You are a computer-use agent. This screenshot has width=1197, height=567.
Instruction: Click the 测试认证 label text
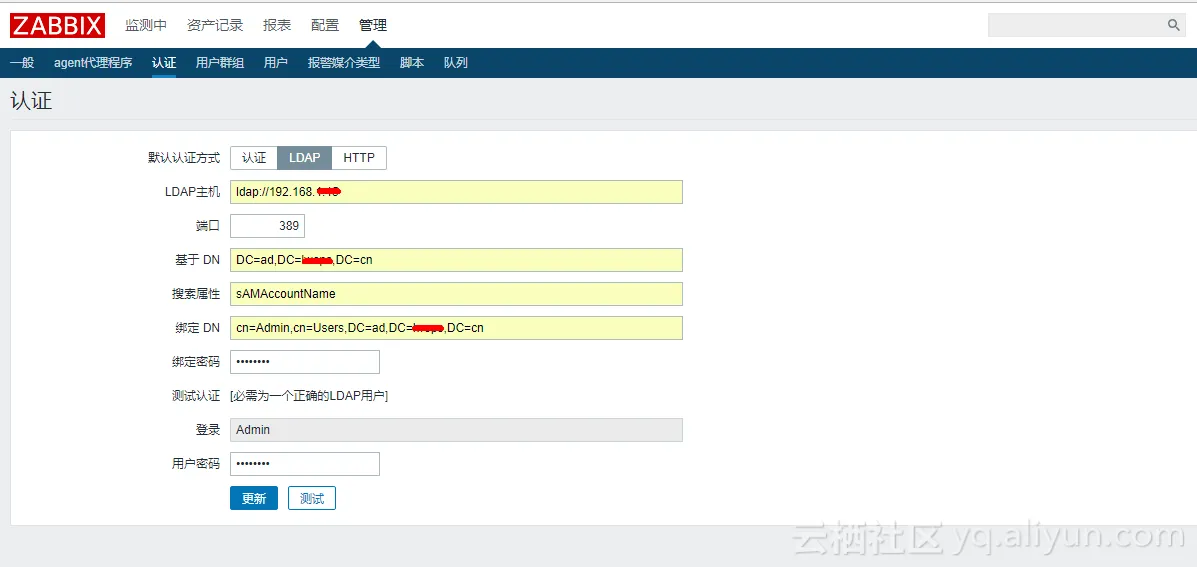click(x=196, y=396)
